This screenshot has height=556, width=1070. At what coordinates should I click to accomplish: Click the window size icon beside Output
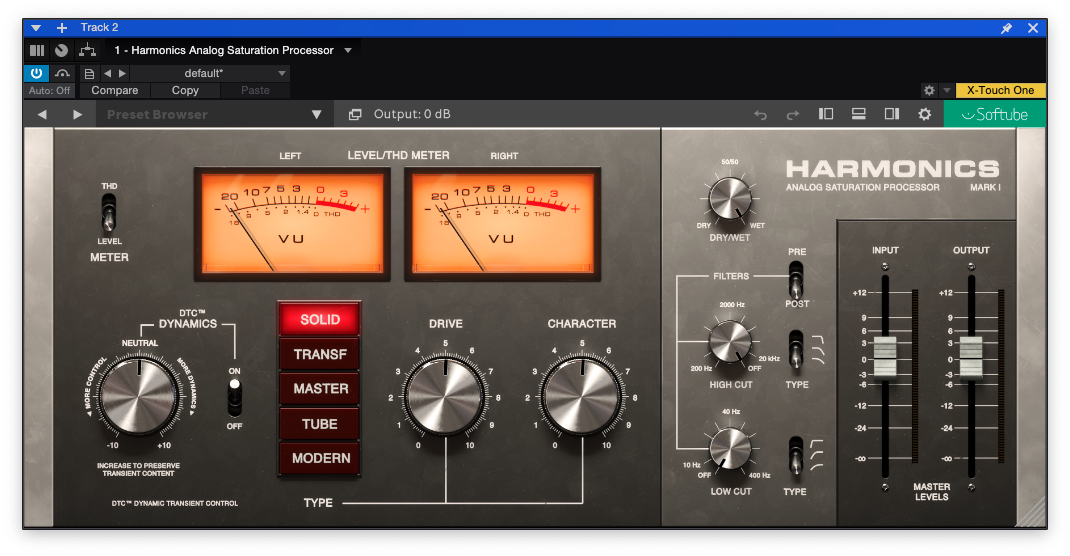355,115
